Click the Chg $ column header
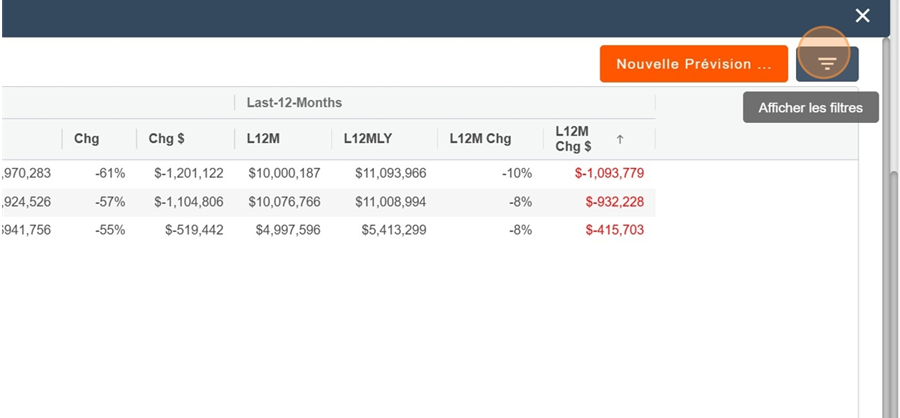900x418 pixels. (x=166, y=139)
